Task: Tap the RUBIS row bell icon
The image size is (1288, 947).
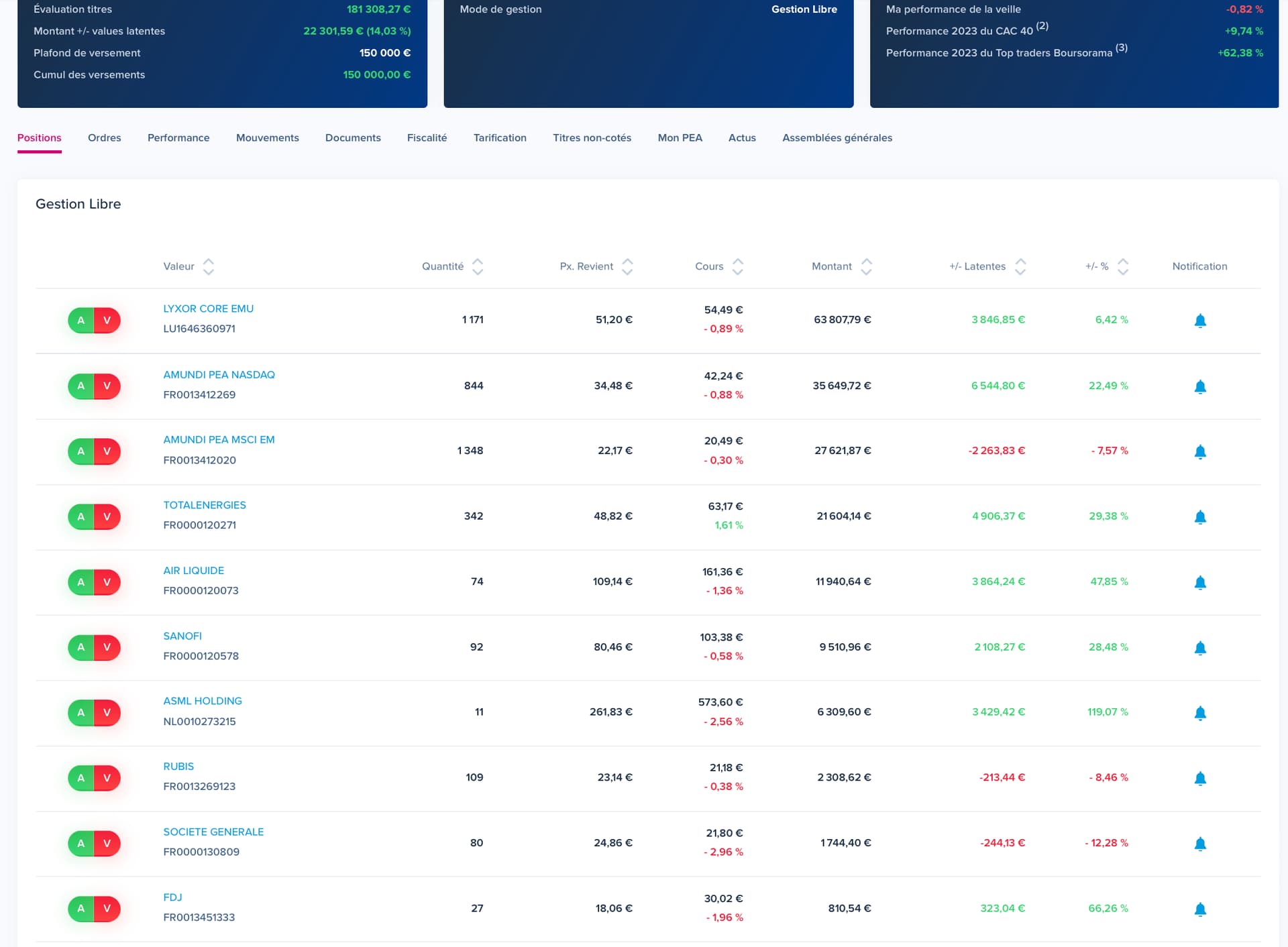Action: click(x=1200, y=778)
